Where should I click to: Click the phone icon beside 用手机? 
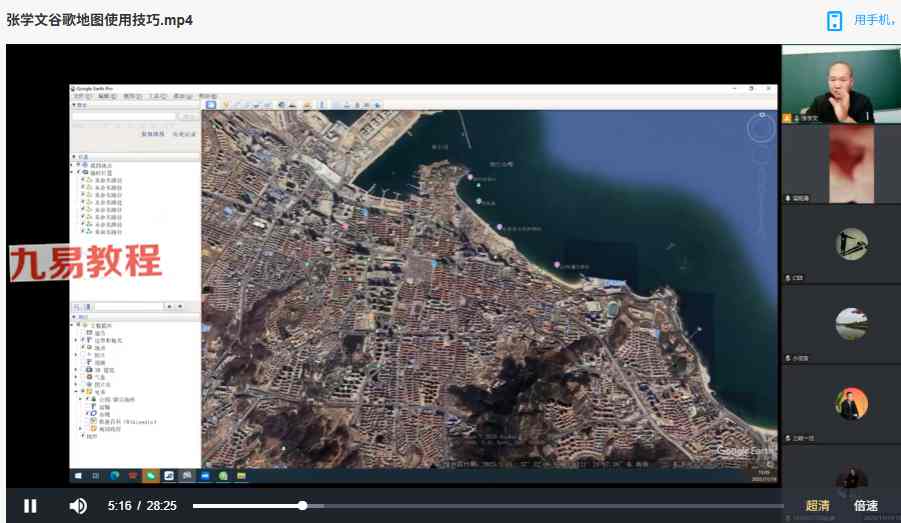(x=834, y=21)
